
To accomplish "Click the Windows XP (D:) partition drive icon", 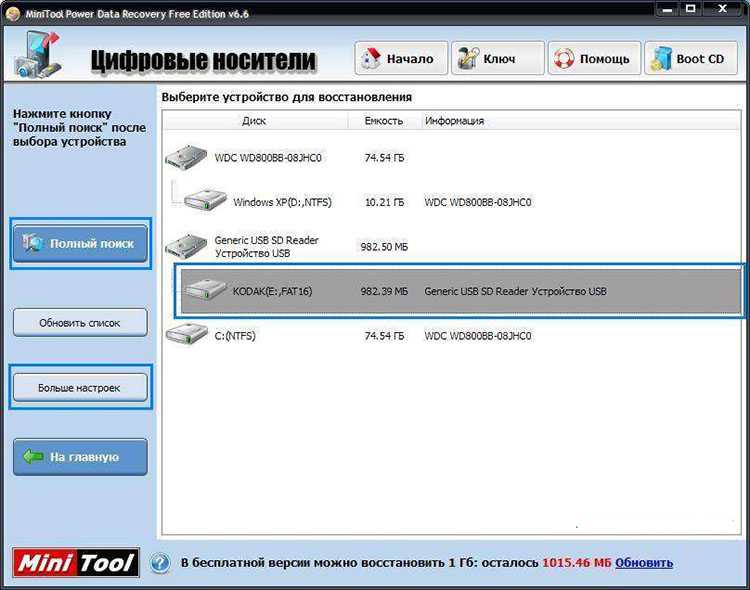I will coord(205,200).
